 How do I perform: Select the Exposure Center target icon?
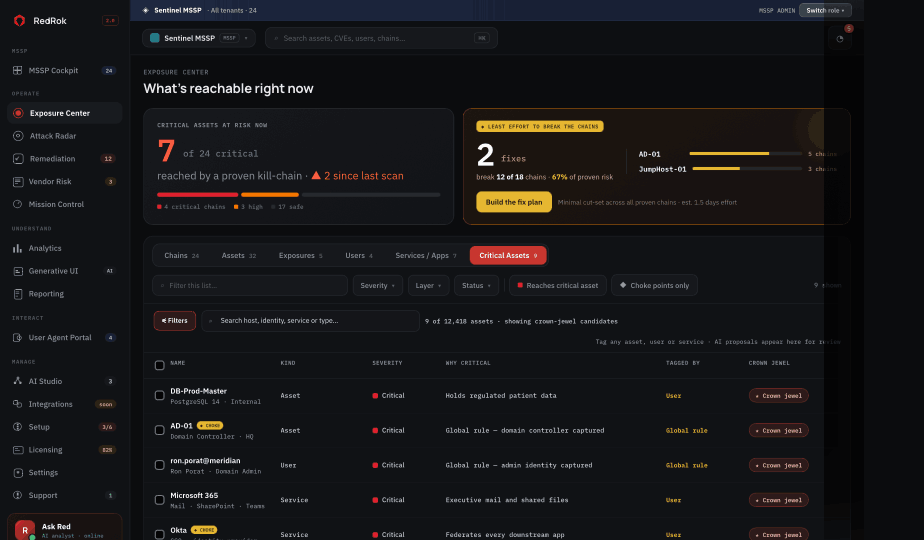click(18, 113)
